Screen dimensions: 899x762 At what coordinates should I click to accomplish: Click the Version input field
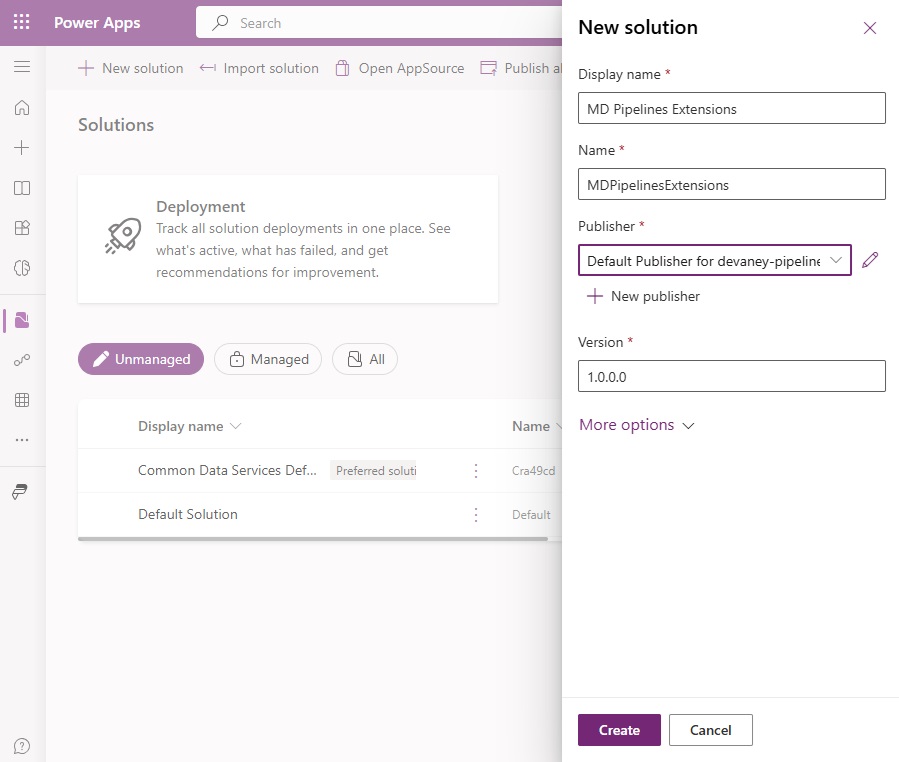click(732, 376)
